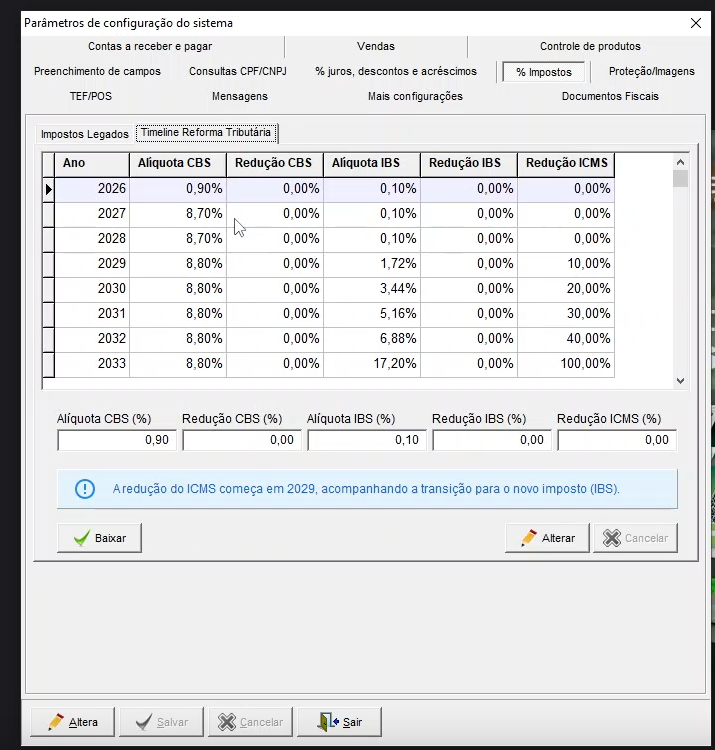Go to the Controle de produtos tab
Screen dimensions: 715x750
click(x=590, y=46)
